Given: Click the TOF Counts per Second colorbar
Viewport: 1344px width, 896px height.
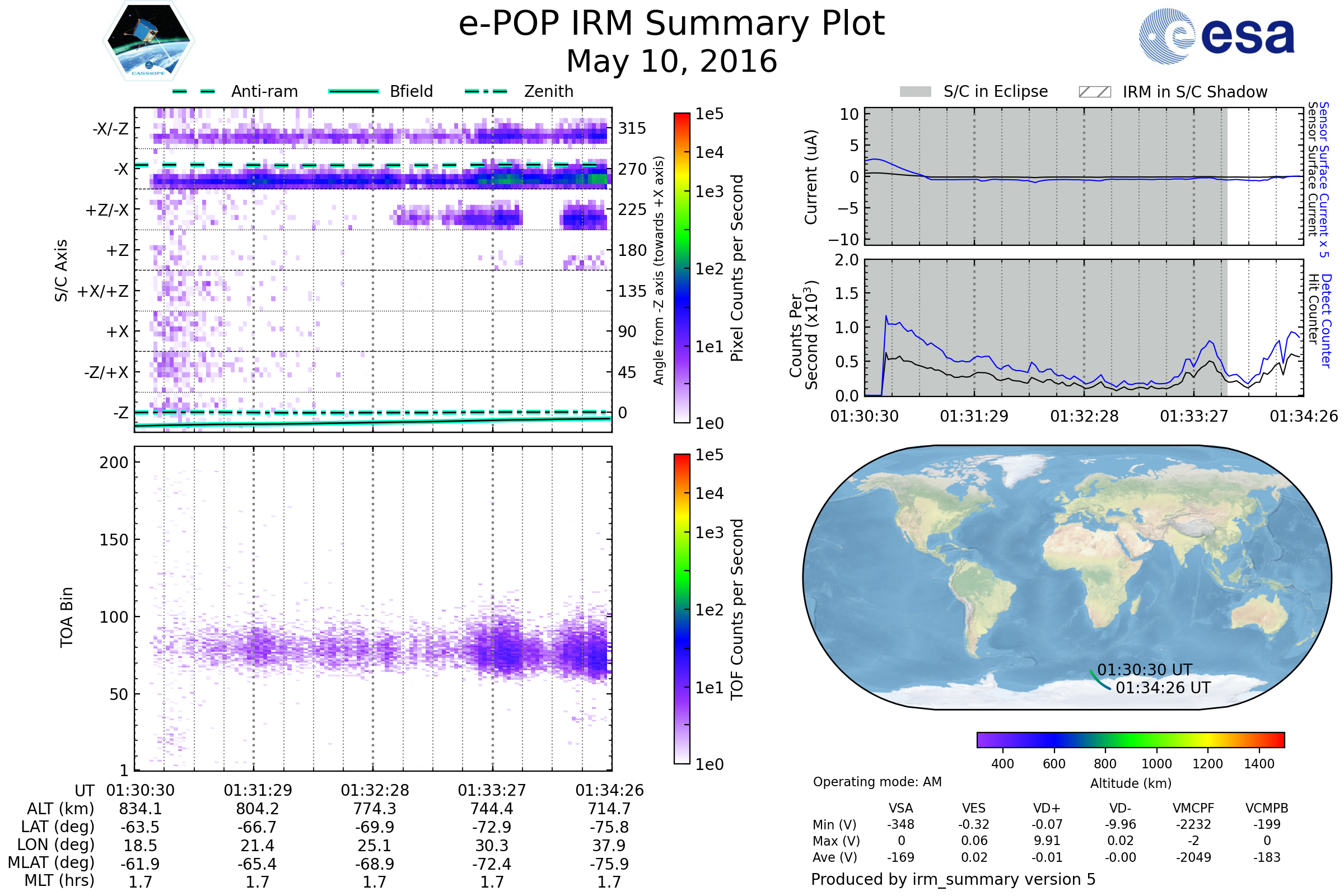Looking at the screenshot, I should click(x=682, y=609).
